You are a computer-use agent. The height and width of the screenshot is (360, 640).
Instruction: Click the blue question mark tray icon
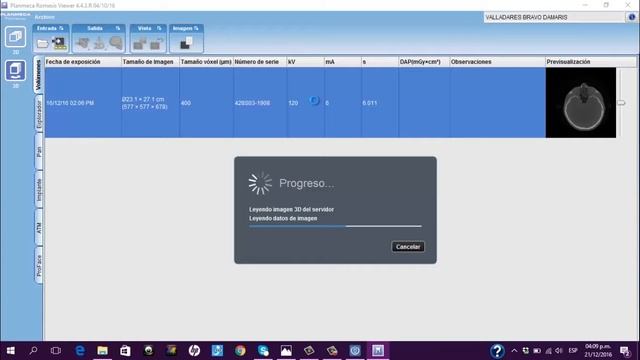[x=497, y=351]
